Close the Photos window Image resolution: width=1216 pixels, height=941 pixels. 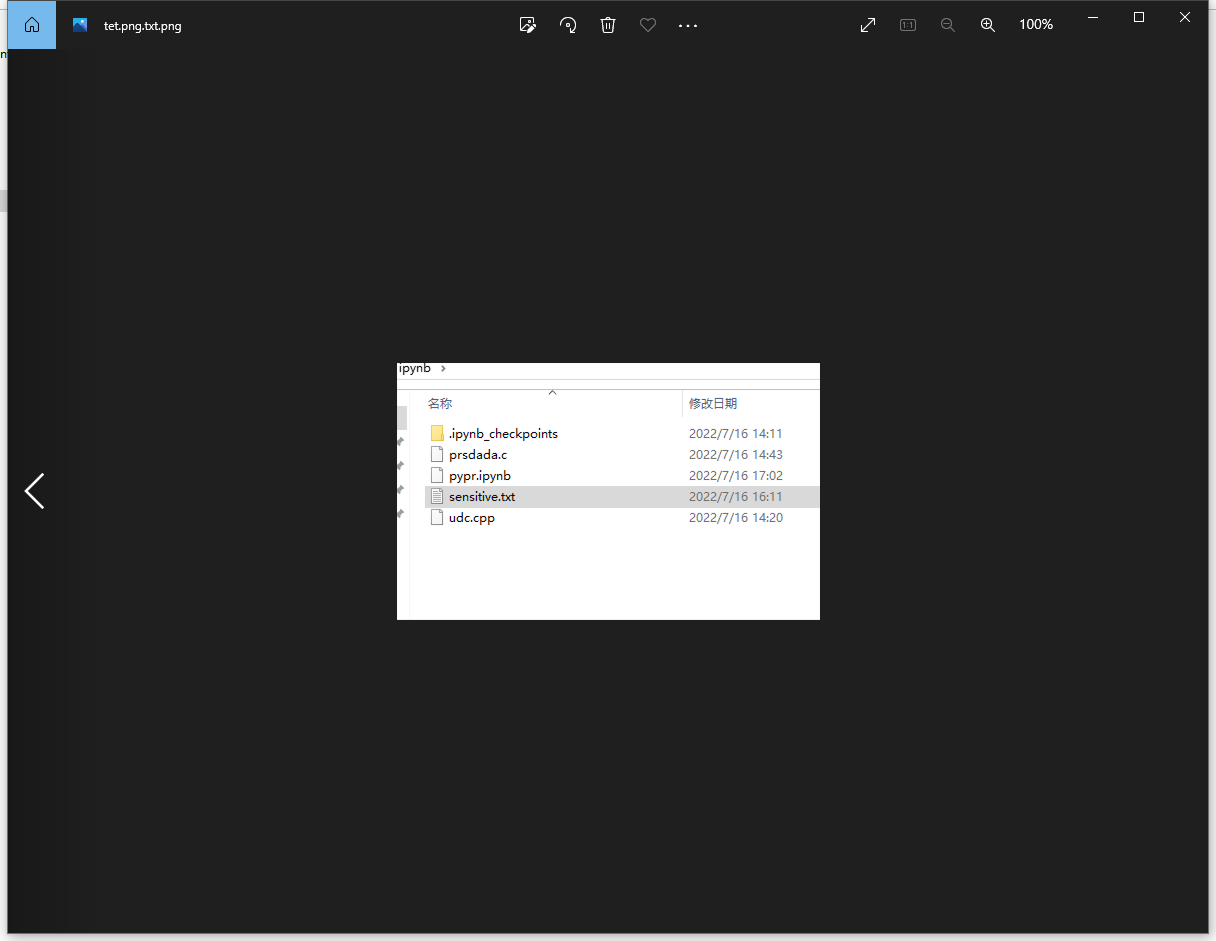pos(1185,17)
